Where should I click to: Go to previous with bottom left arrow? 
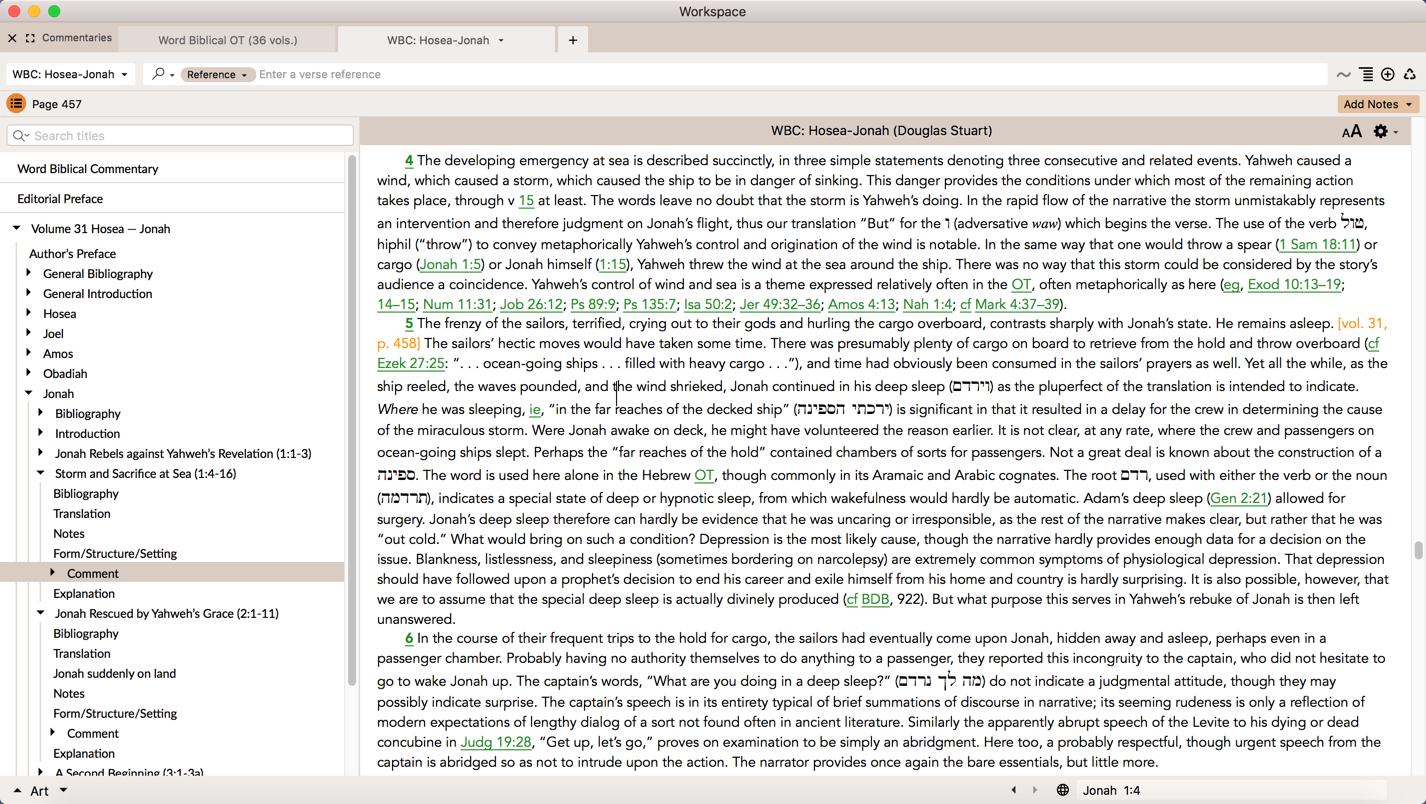1014,790
